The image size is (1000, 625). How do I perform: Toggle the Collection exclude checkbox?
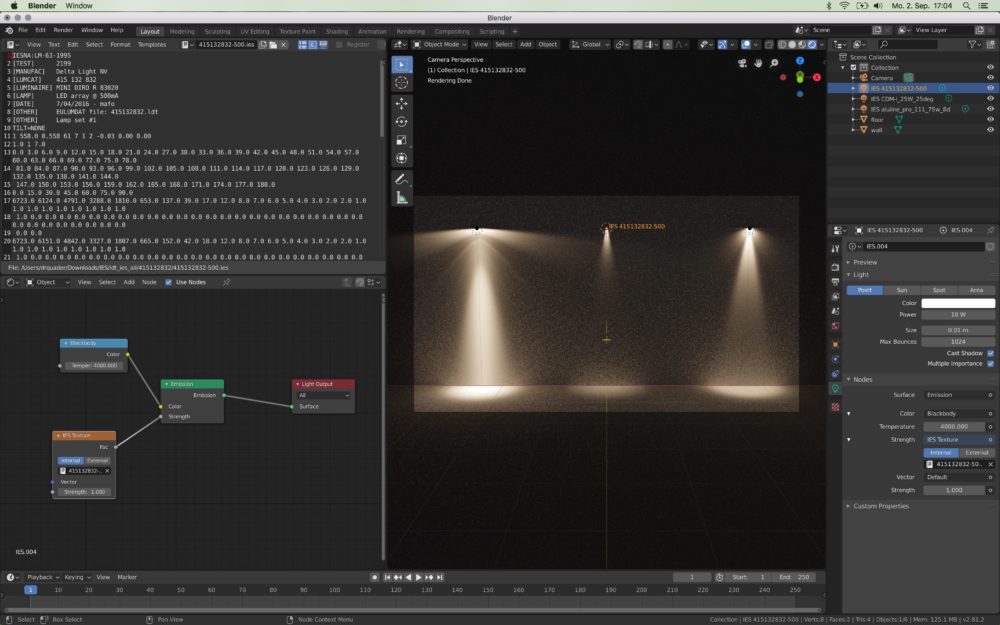click(x=853, y=68)
